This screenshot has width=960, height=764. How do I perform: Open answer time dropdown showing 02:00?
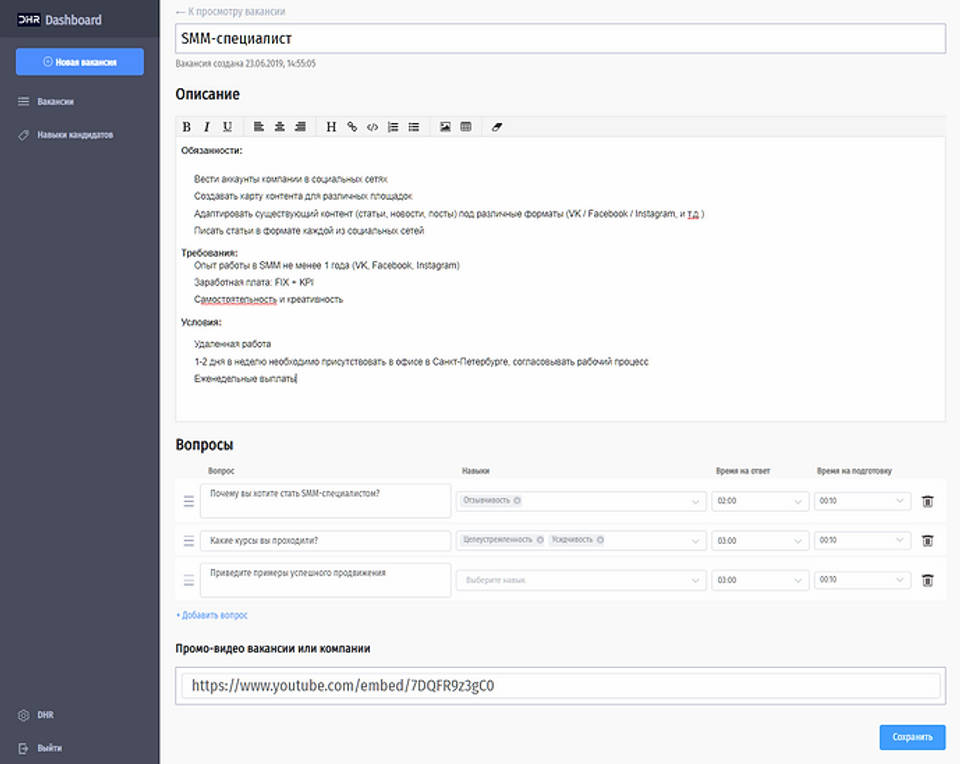click(760, 501)
